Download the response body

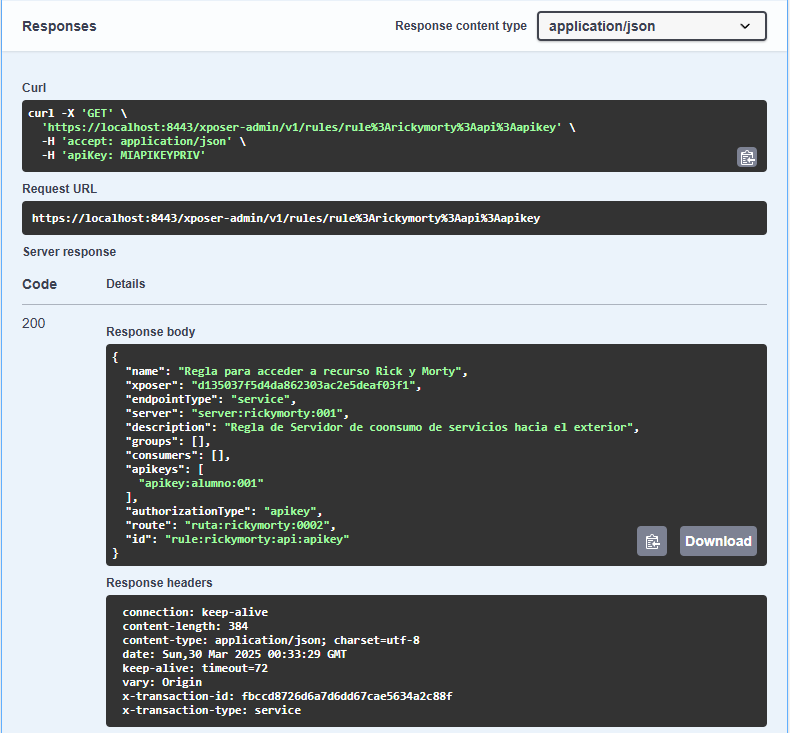(x=718, y=541)
